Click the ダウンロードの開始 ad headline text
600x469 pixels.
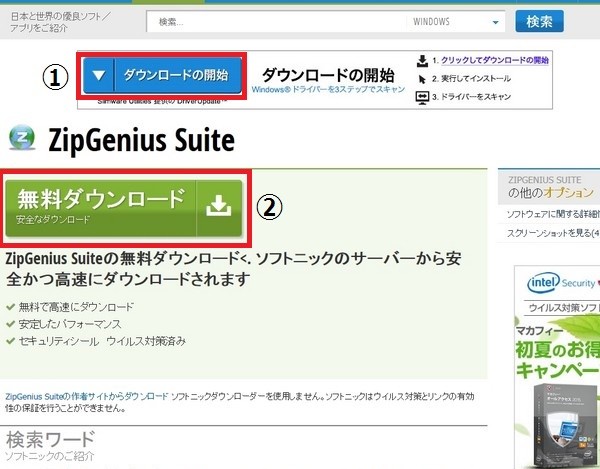(328, 75)
